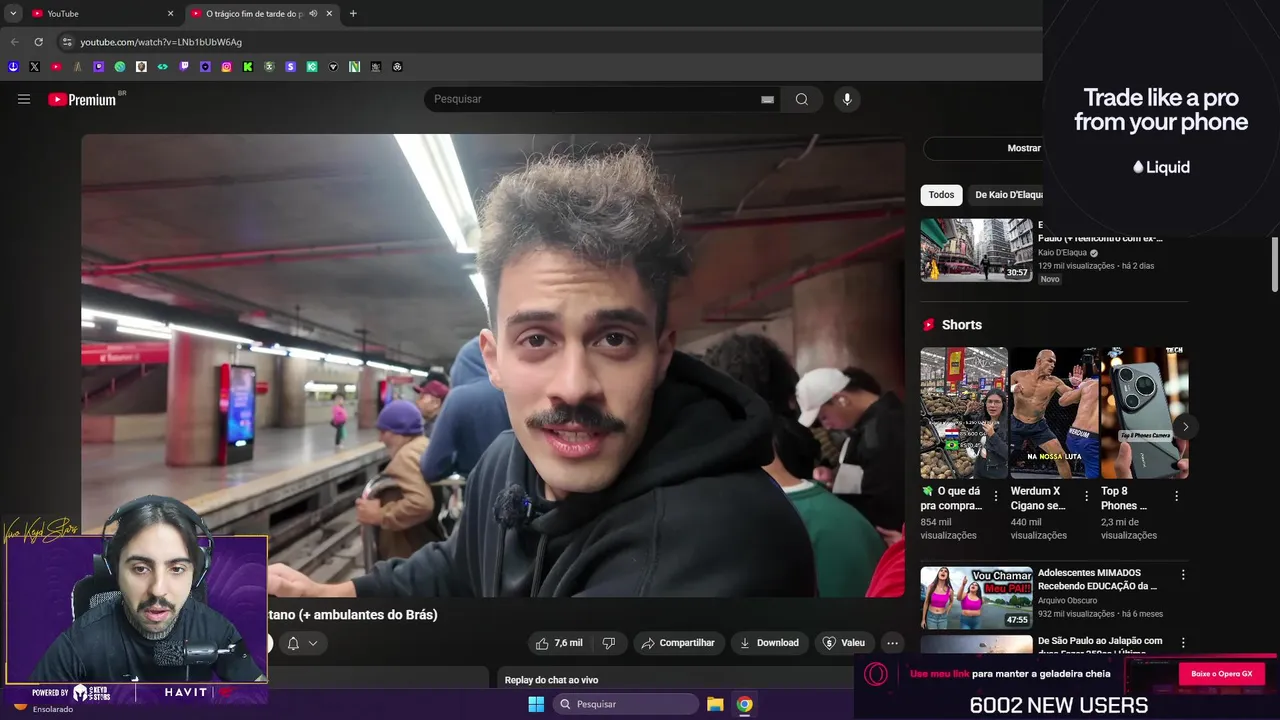The width and height of the screenshot is (1280, 720).
Task: Open options for 'Adolescentes MIMADOS' video
Action: [x=1183, y=575]
